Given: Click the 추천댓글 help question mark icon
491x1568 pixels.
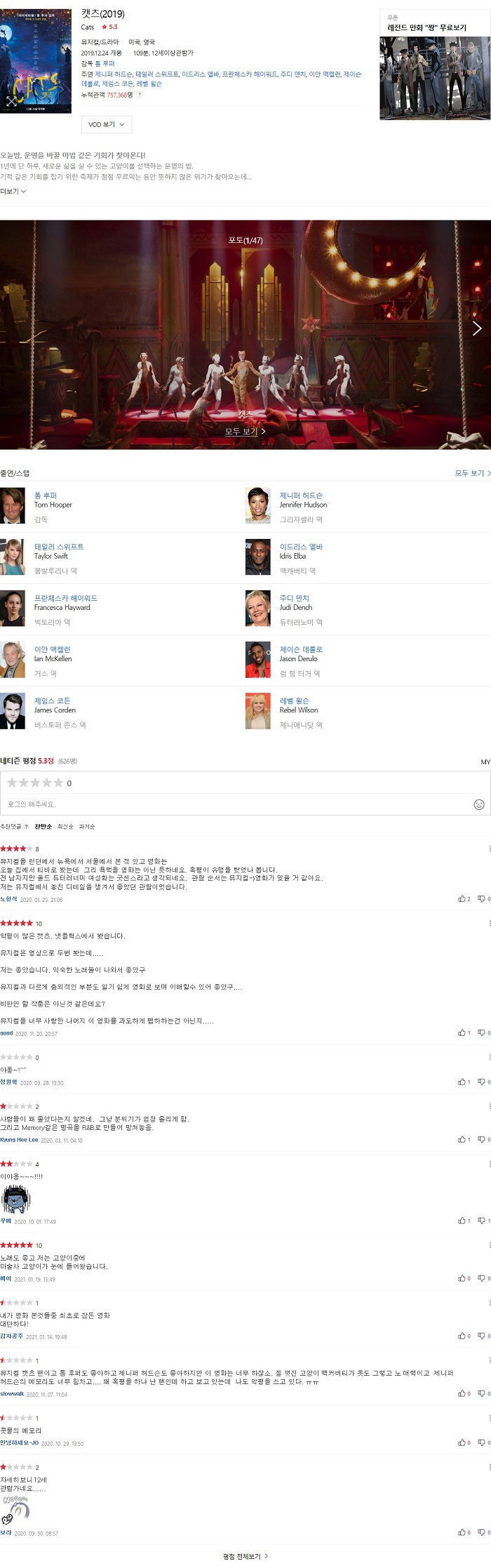Looking at the screenshot, I should (x=27, y=826).
